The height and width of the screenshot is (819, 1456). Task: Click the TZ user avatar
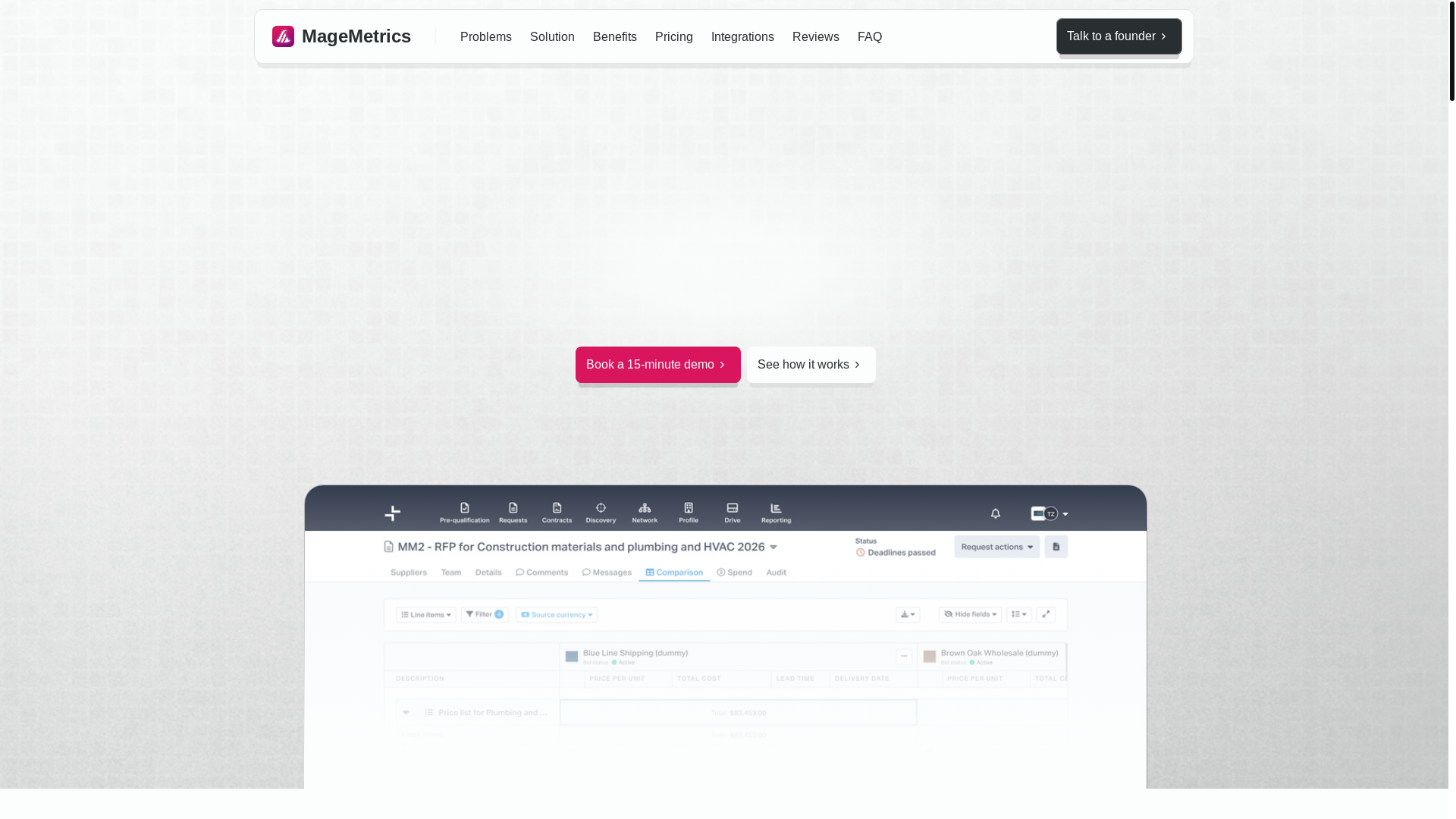(x=1051, y=513)
